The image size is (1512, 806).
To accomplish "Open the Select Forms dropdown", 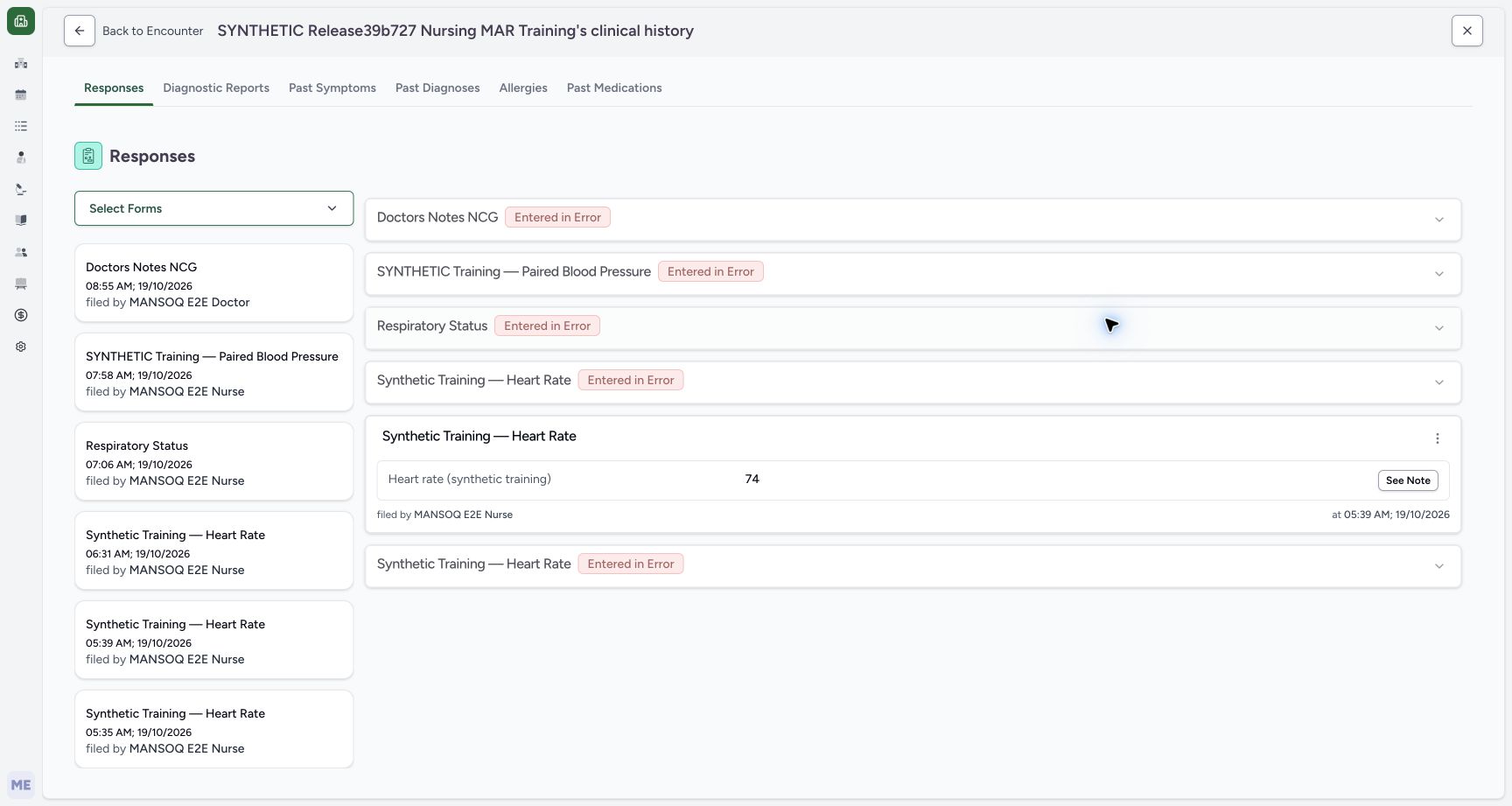I will tap(214, 208).
